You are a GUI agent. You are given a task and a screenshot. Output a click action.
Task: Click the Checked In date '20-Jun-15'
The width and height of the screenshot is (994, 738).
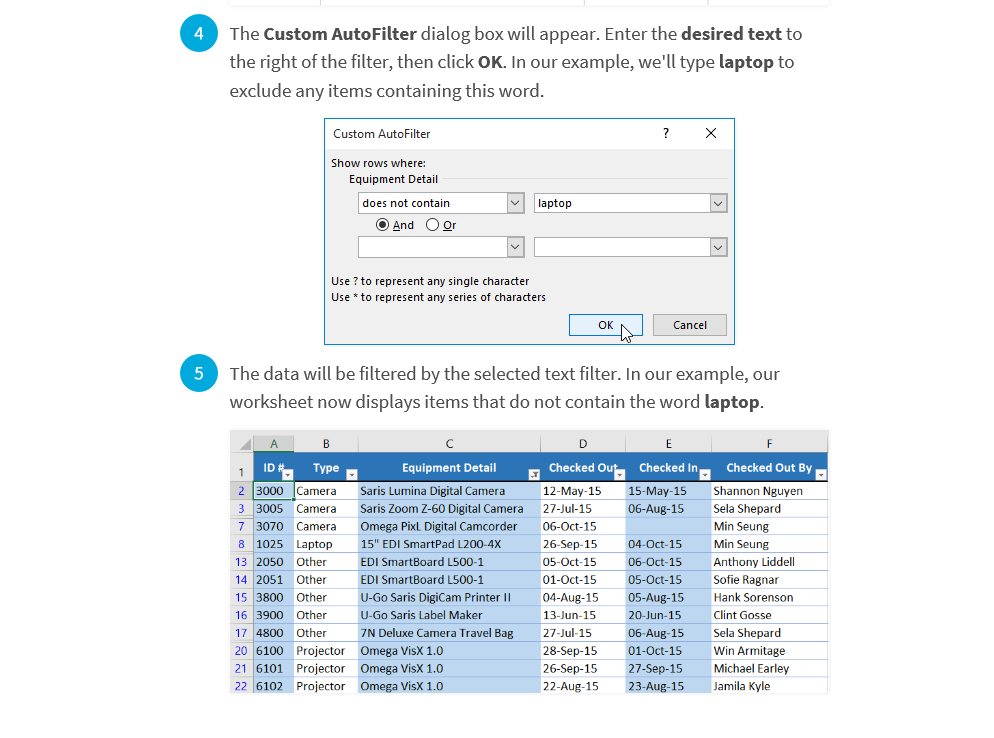pos(669,615)
